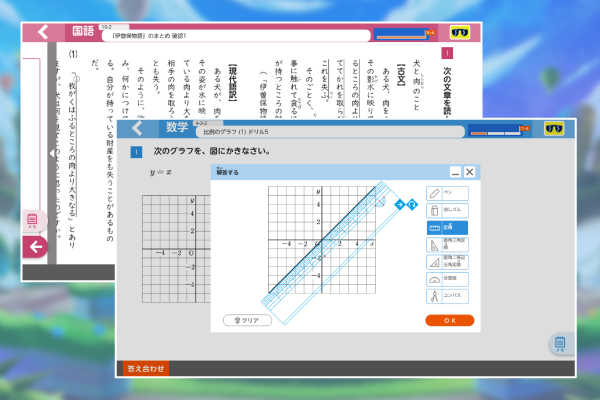Screen dimensions: 600x400
Task: Click the blue question number 1 marker
Action: pos(136,152)
